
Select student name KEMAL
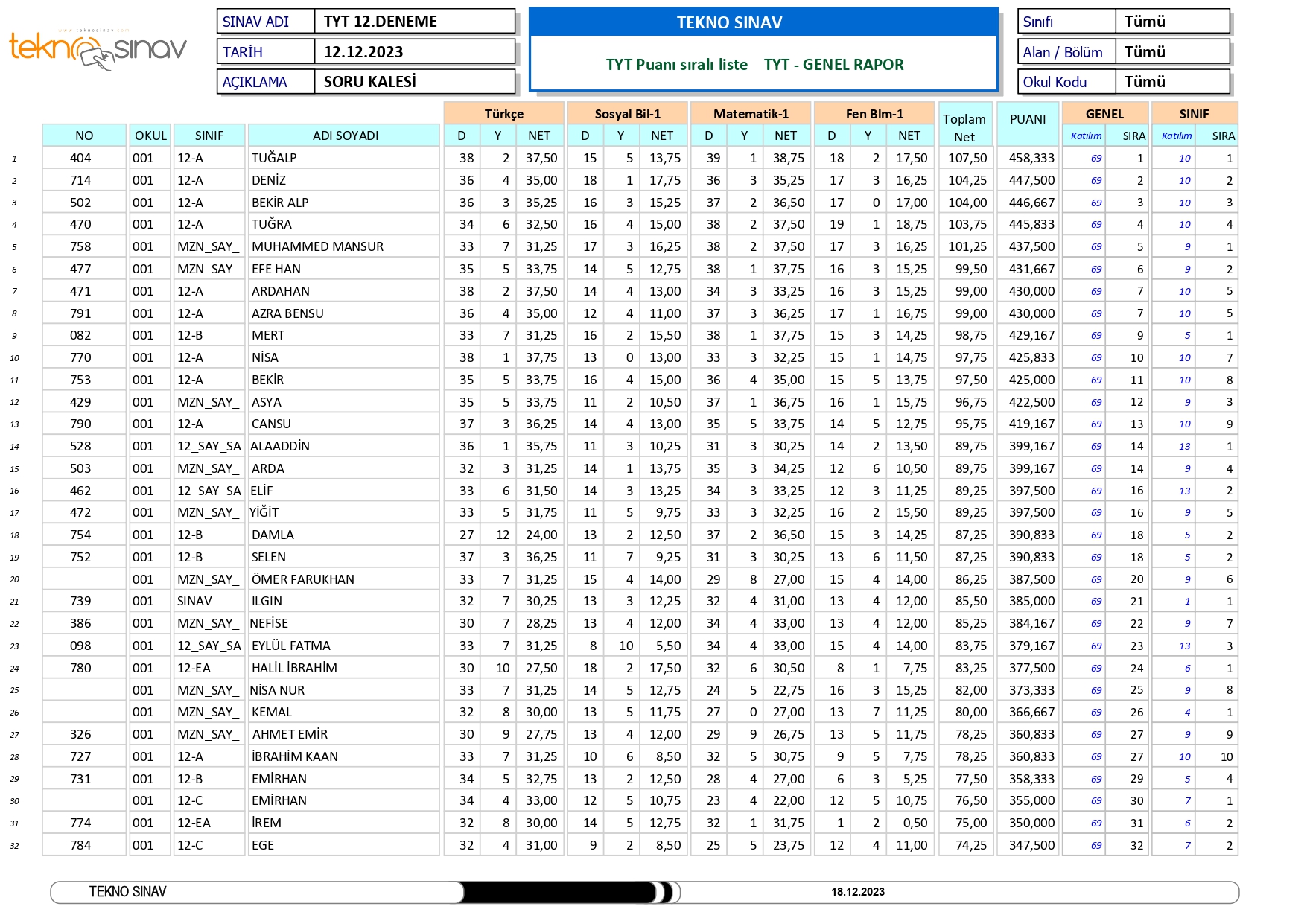pos(272,712)
